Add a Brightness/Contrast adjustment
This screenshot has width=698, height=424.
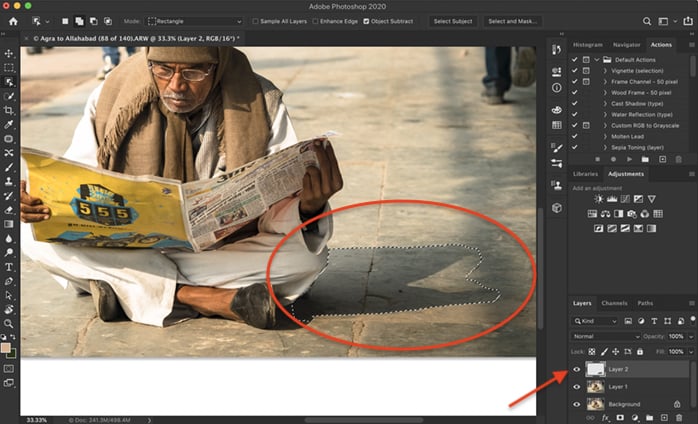click(x=599, y=199)
